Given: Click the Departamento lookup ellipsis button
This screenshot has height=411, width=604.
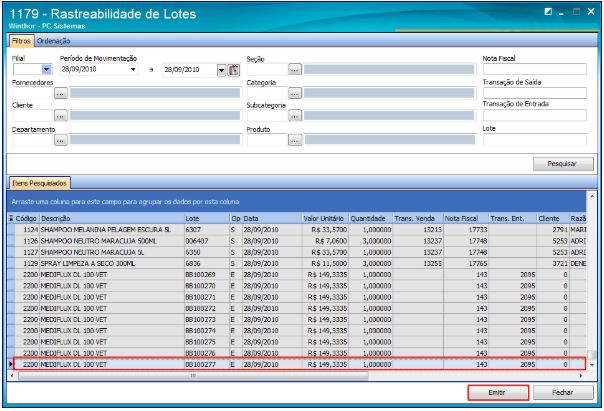Looking at the screenshot, I should 60,140.
